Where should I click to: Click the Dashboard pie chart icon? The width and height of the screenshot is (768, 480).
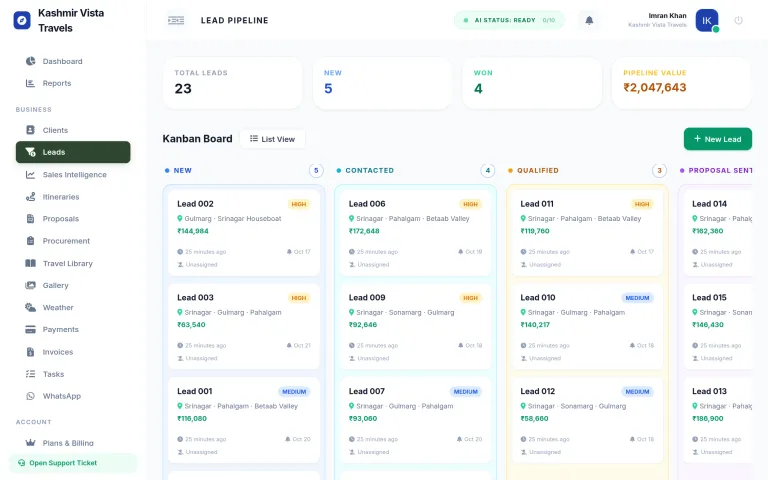tap(30, 61)
